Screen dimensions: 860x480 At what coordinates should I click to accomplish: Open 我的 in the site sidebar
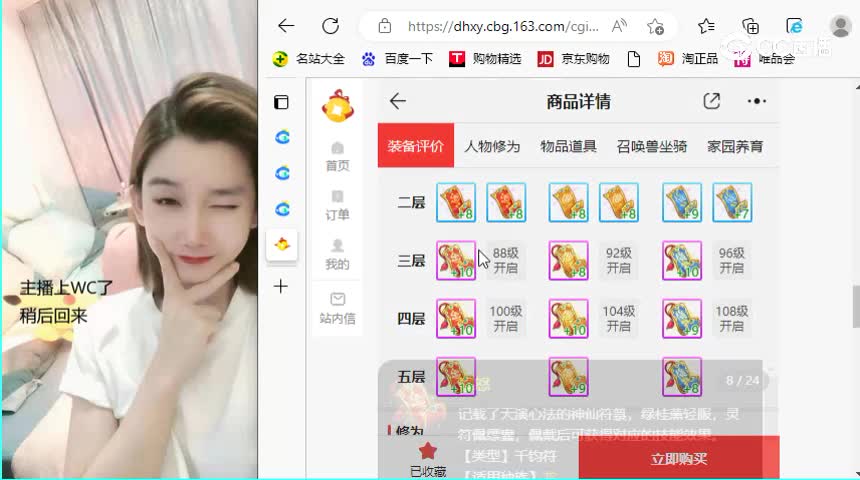tap(337, 255)
